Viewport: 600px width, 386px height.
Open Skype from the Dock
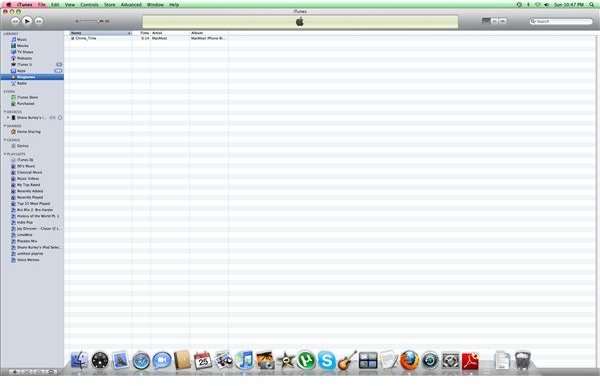coord(327,360)
